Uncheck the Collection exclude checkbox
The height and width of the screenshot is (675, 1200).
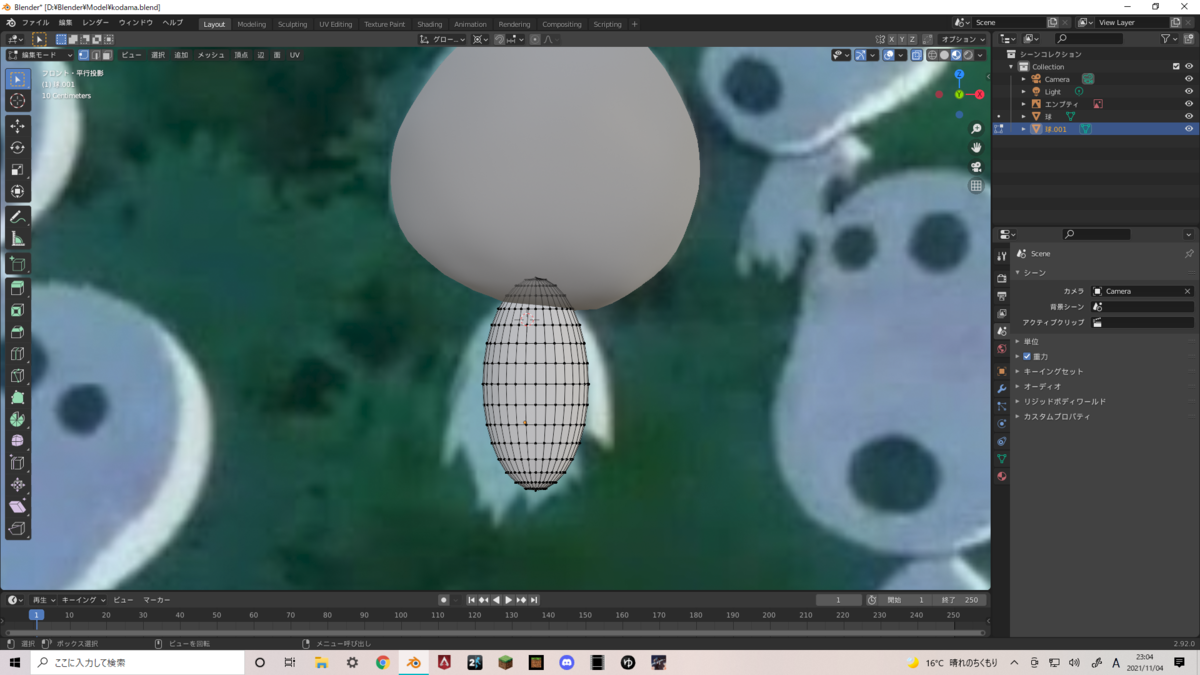[x=1176, y=67]
